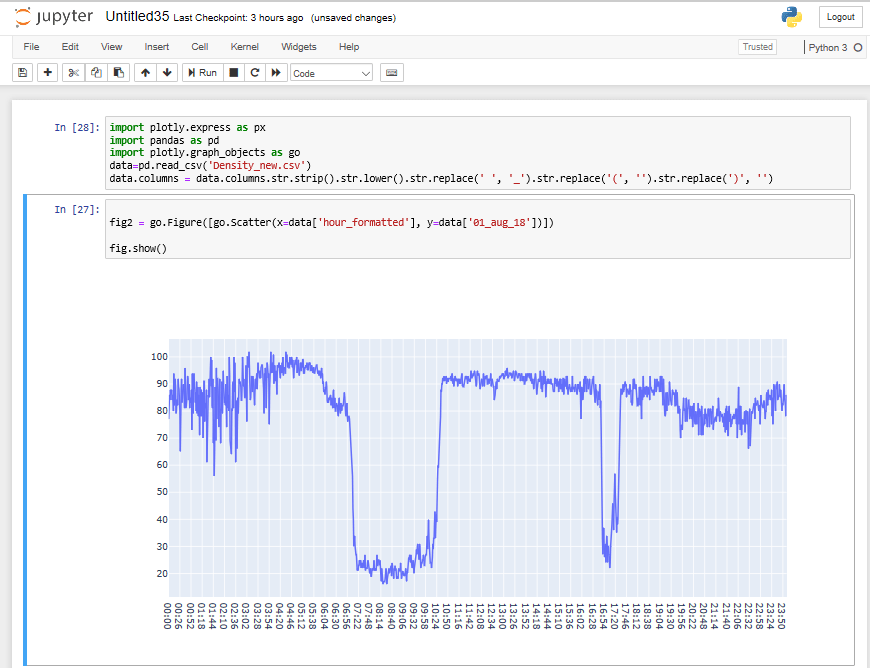Open the cell type Code dropdown

pos(331,73)
